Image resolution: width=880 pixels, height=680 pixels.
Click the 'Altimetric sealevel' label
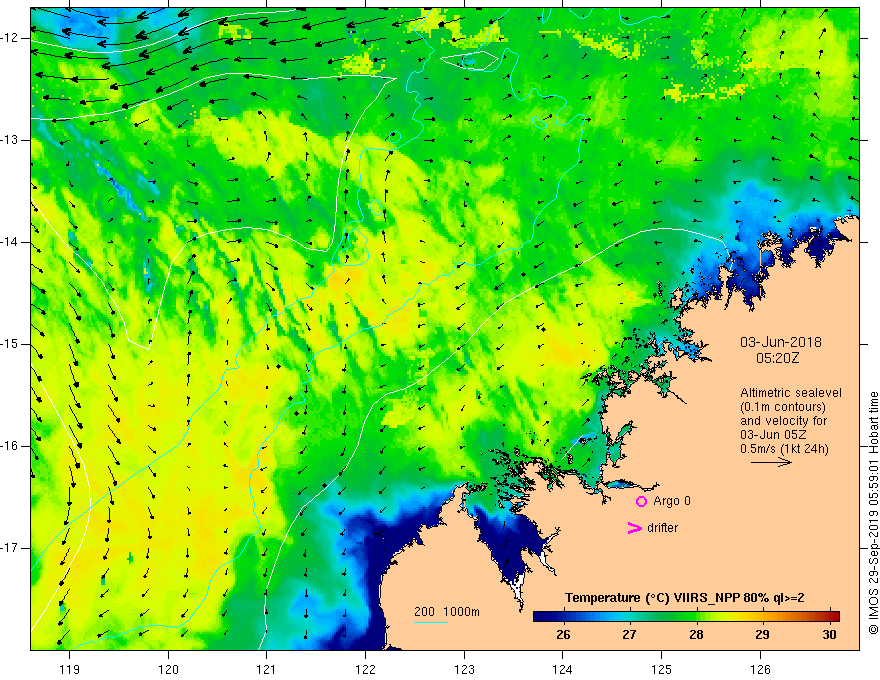pyautogui.click(x=791, y=393)
